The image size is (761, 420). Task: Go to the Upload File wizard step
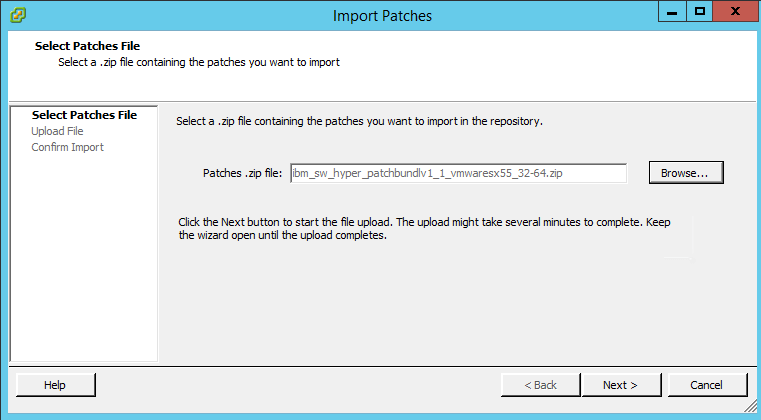pyautogui.click(x=57, y=131)
